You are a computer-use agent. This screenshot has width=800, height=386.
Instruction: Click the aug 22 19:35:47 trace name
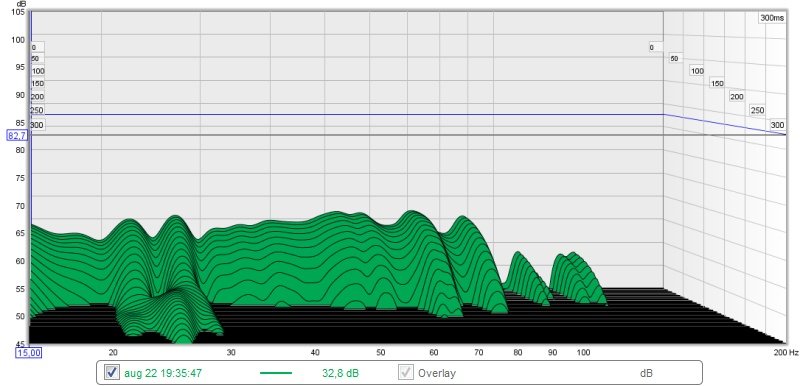[163, 373]
